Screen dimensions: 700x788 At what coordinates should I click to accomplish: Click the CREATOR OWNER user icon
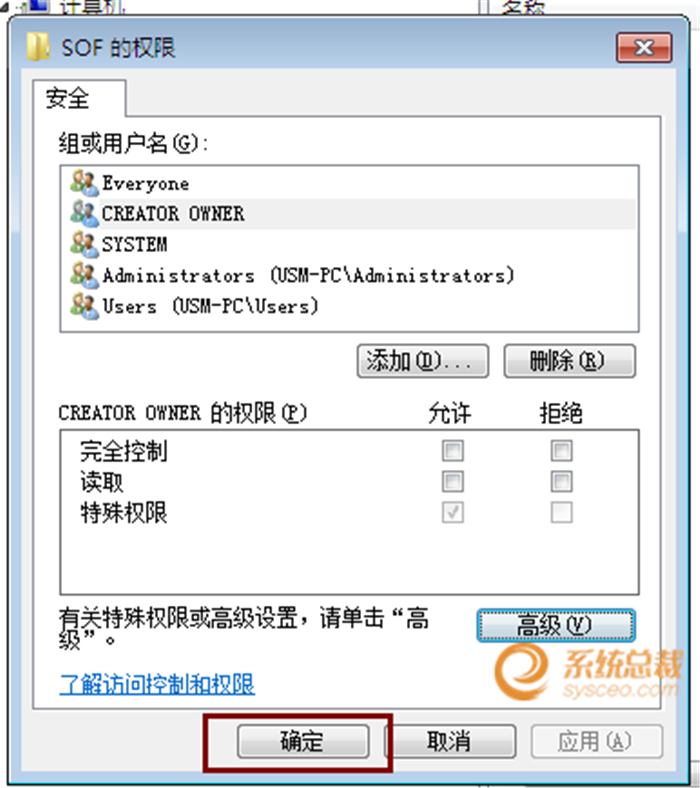[84, 213]
